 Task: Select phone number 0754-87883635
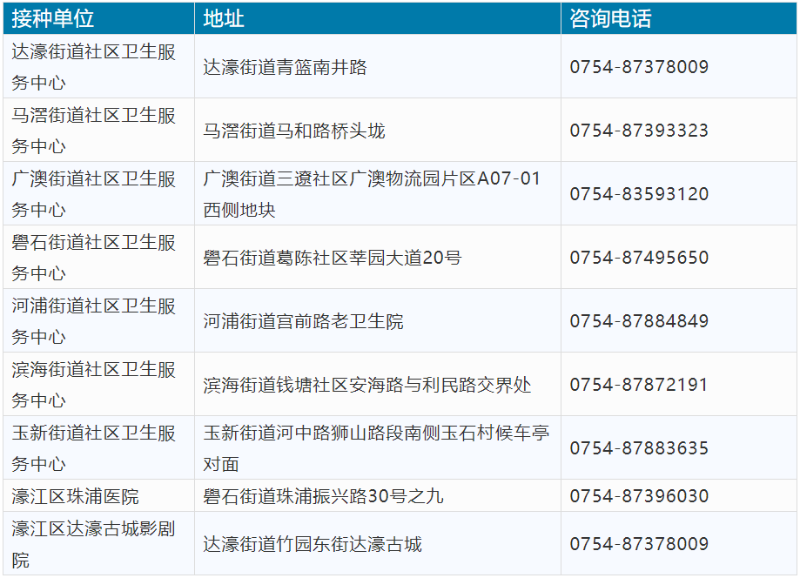pyautogui.click(x=639, y=448)
